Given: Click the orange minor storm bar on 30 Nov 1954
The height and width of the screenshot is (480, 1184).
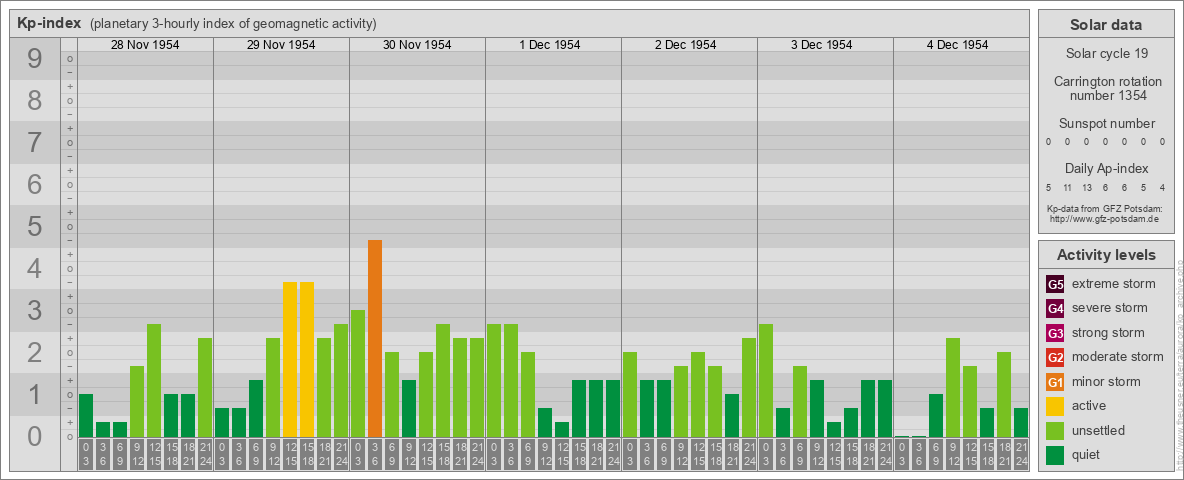Looking at the screenshot, I should click(x=375, y=338).
